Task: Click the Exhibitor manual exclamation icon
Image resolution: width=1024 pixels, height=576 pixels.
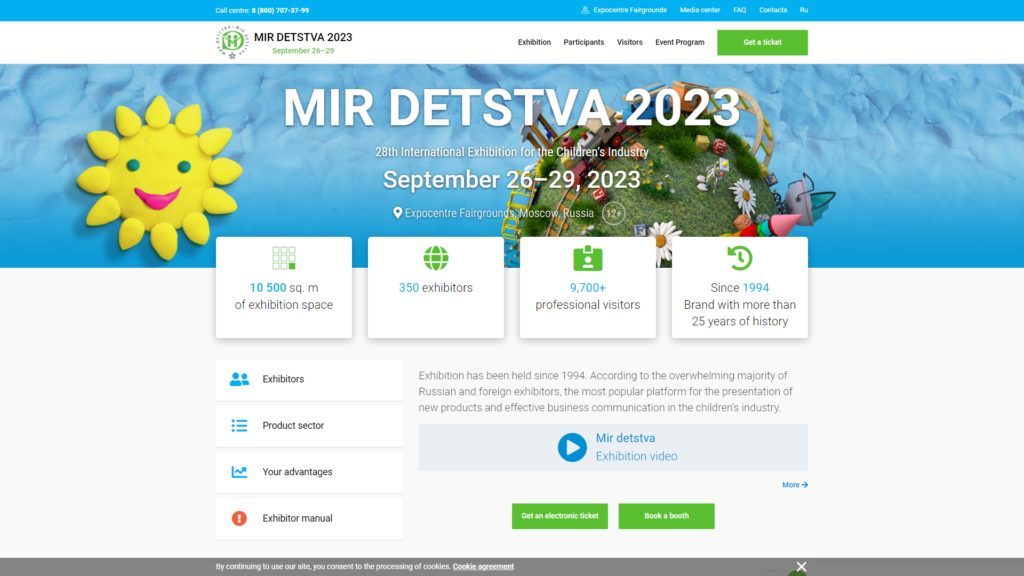Action: point(239,518)
